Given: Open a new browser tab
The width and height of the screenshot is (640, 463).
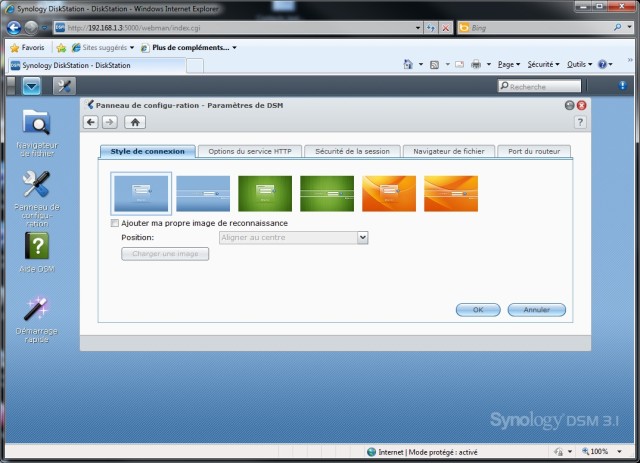Looking at the screenshot, I should 195,66.
